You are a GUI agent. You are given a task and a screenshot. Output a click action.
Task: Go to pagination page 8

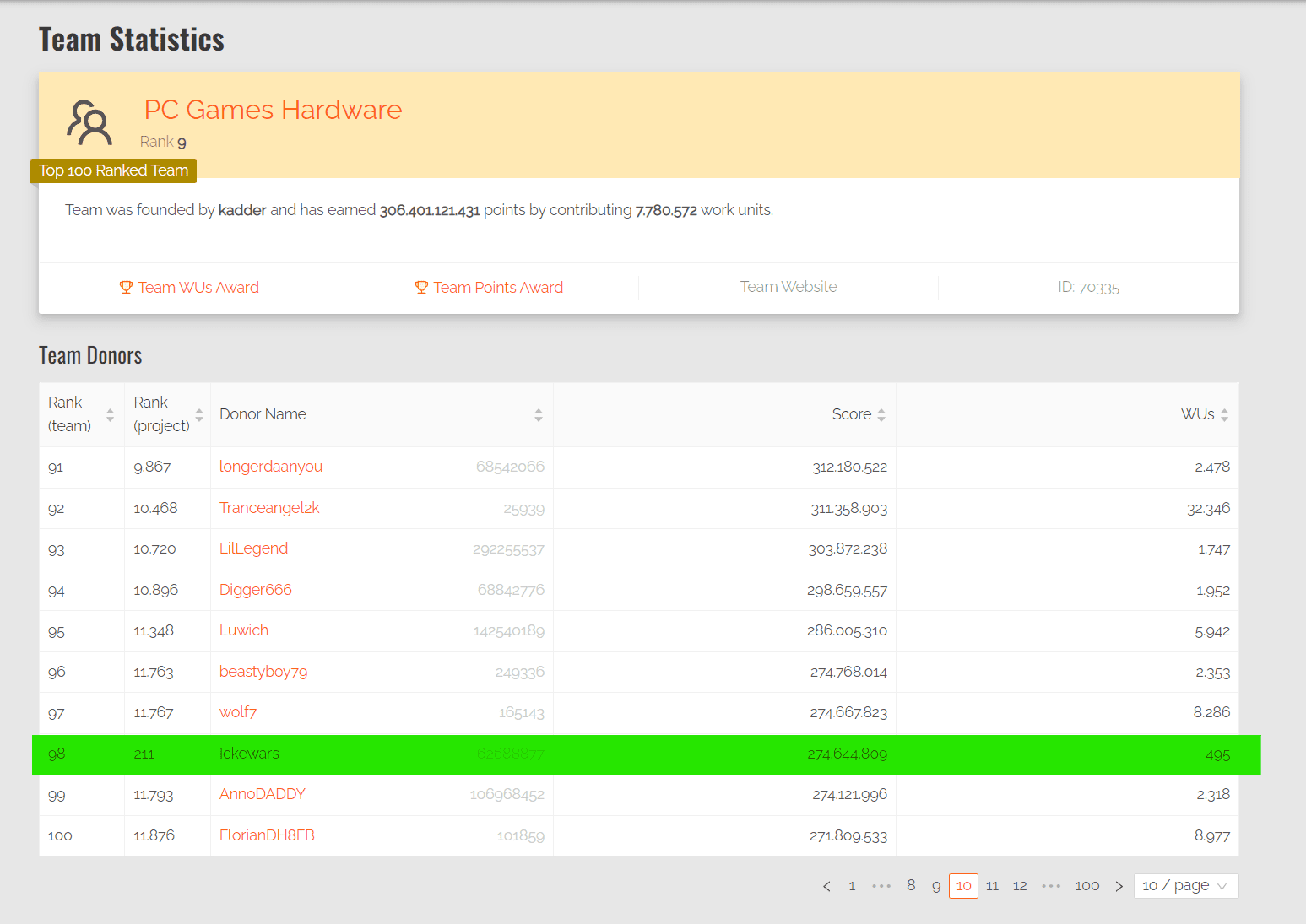click(x=911, y=886)
